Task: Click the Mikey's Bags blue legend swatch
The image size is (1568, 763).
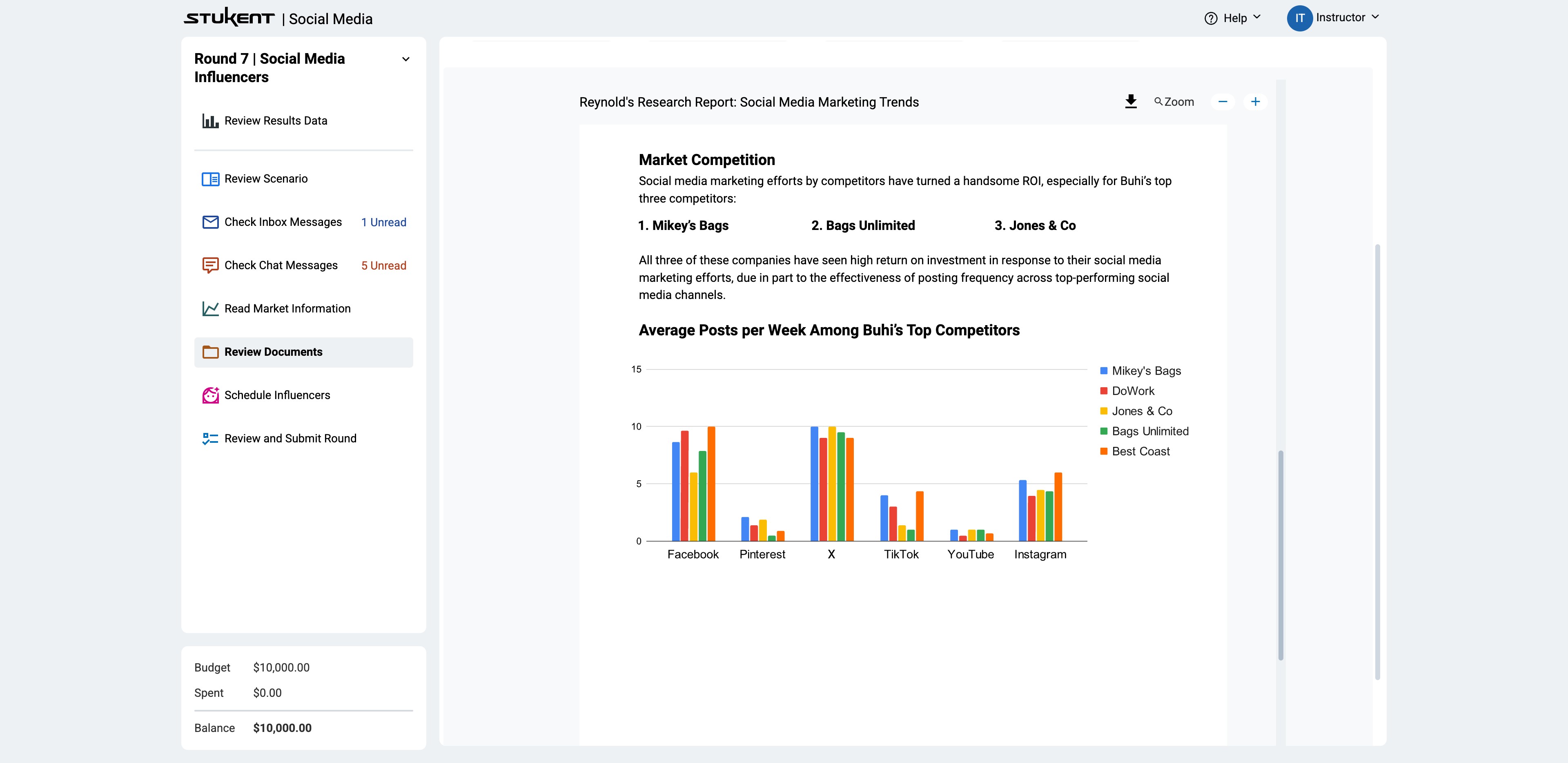Action: [1104, 371]
